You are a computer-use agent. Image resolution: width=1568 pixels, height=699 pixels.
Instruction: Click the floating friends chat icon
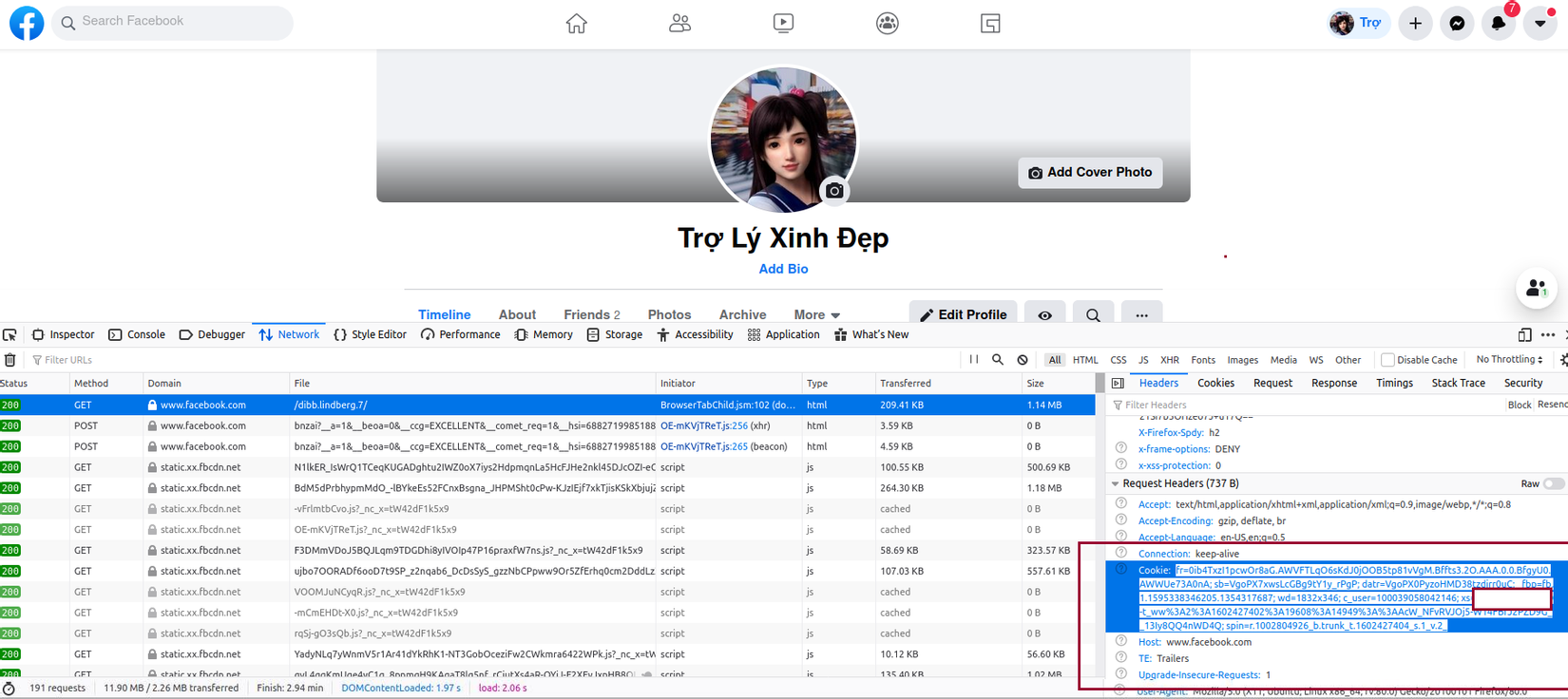1536,289
